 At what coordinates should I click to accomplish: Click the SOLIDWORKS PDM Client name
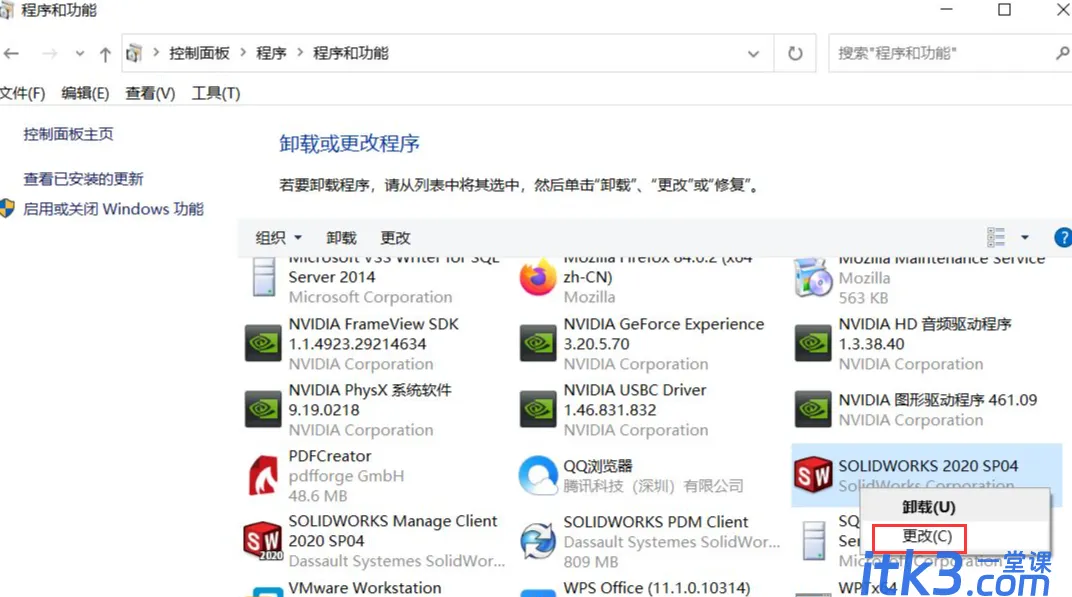[656, 522]
